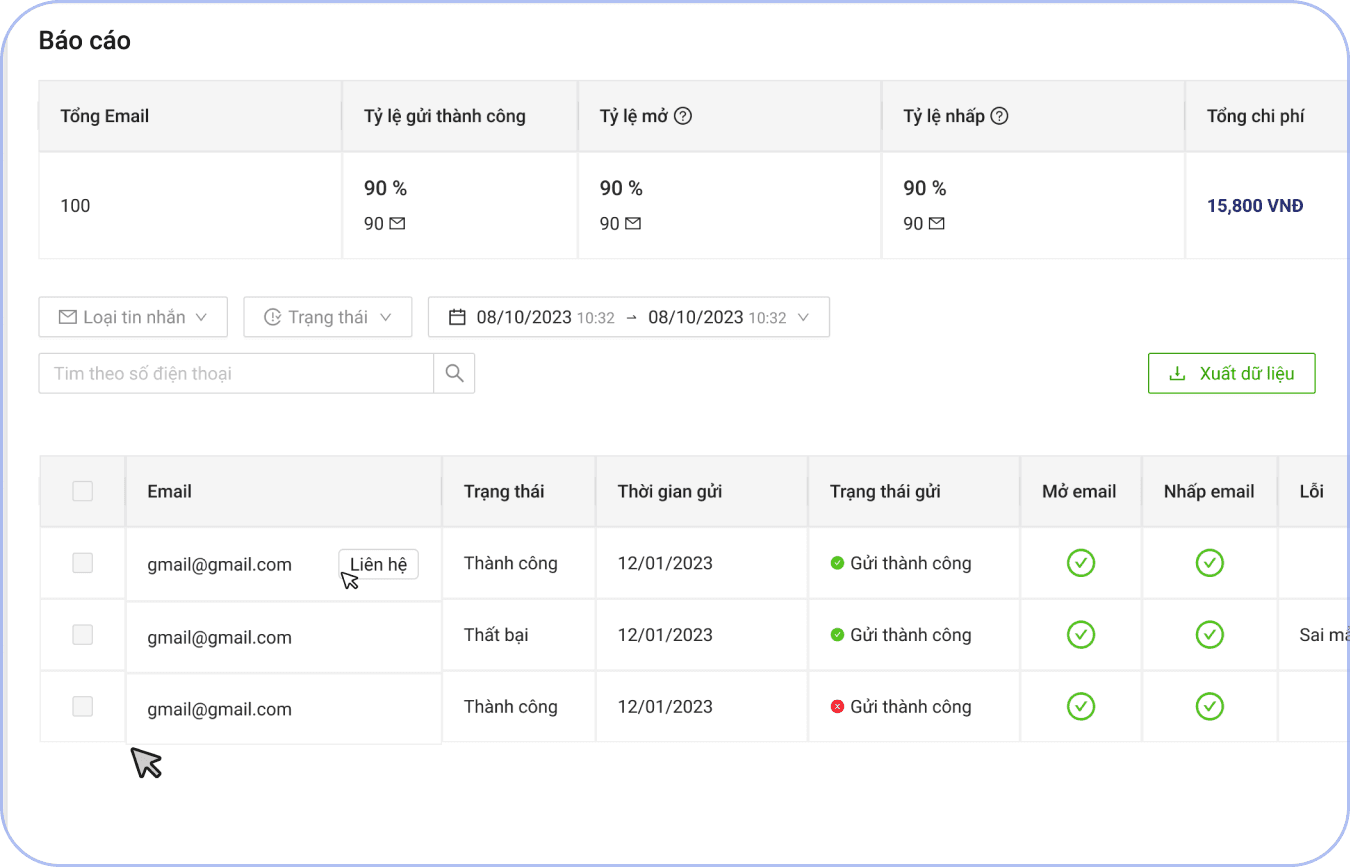Click the Liên hệ button in first row
The image size is (1350, 867).
[378, 564]
